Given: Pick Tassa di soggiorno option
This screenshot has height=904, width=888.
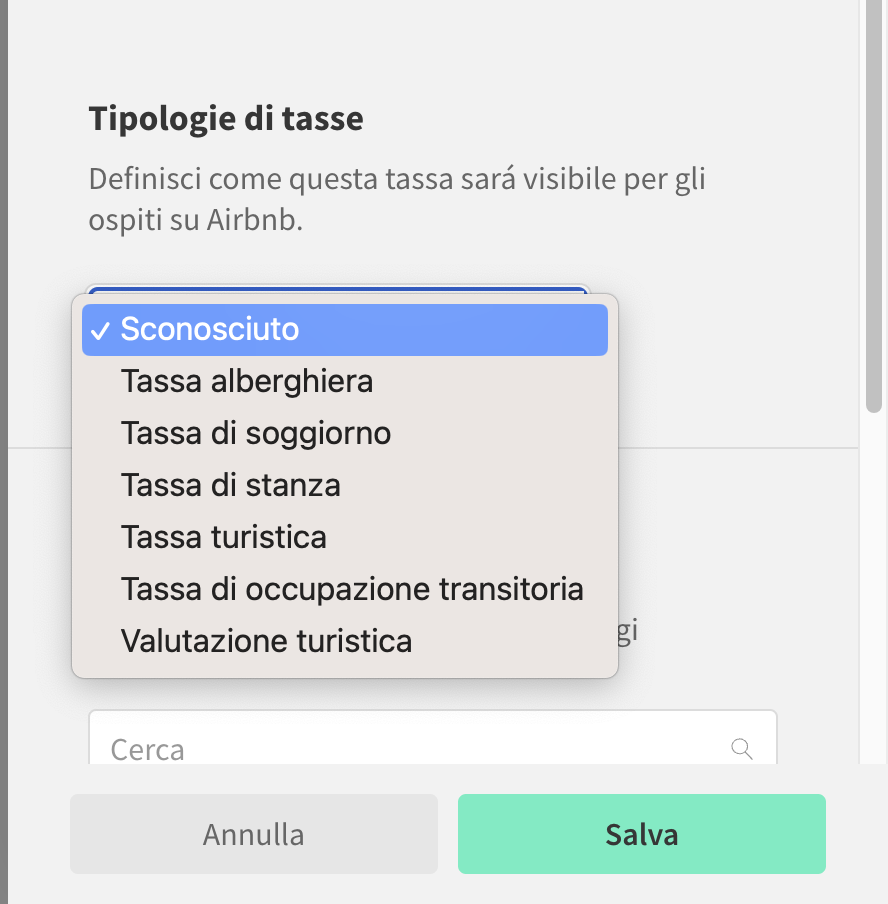Looking at the screenshot, I should pos(345,433).
